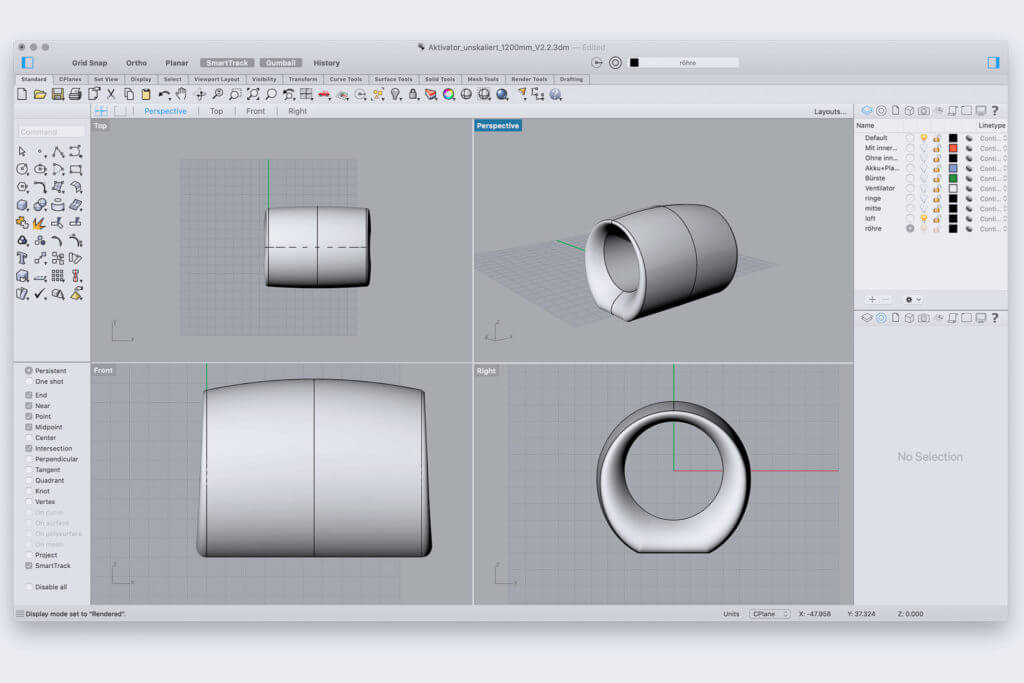
Task: Click the layers icon in lower right panel
Action: [x=867, y=318]
